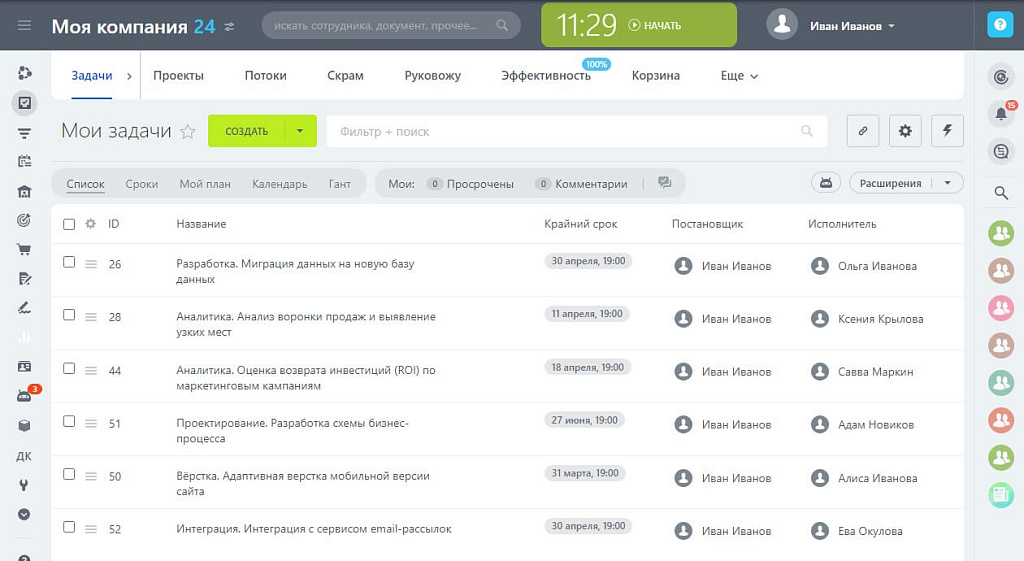The width and height of the screenshot is (1024, 561).
Task: Tick the checkbox for task 26
Action: [x=69, y=262]
